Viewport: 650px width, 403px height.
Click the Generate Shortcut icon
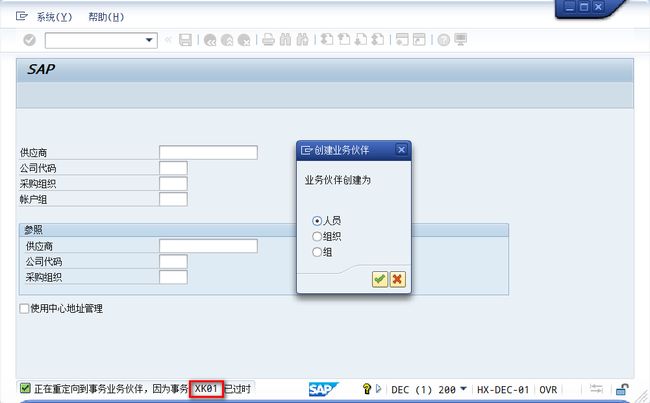[419, 40]
